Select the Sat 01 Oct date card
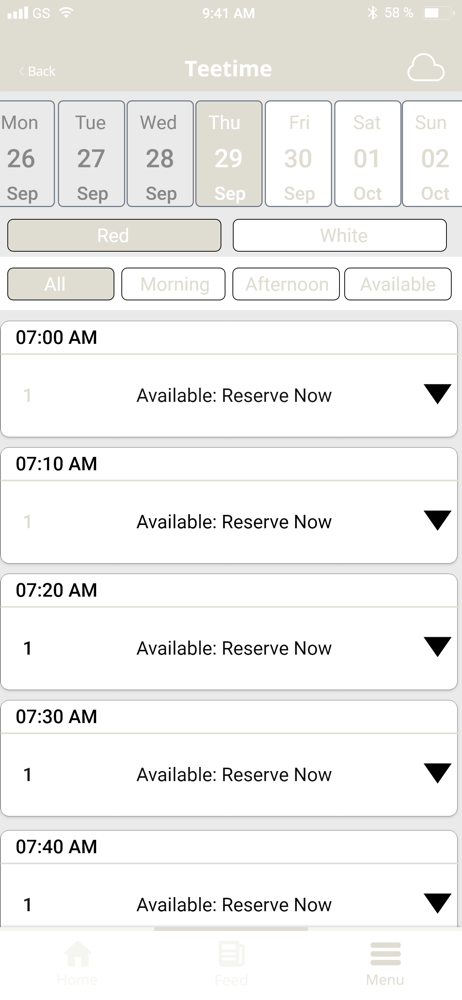Viewport: 462px width, 1000px height. (x=368, y=154)
